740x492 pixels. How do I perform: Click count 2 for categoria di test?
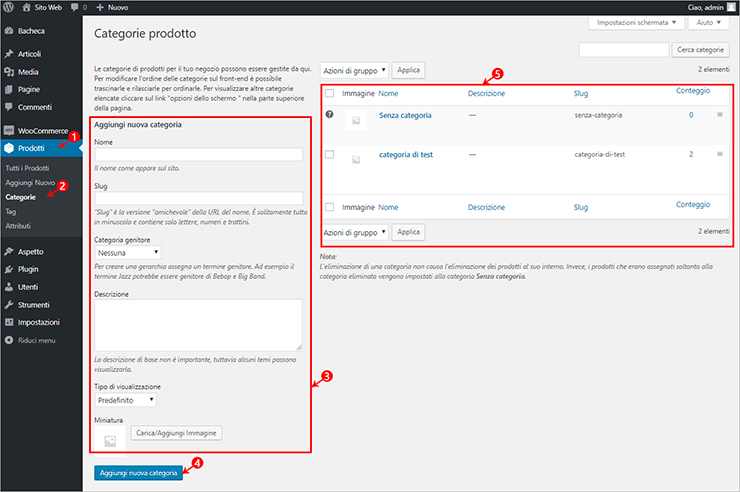point(691,154)
